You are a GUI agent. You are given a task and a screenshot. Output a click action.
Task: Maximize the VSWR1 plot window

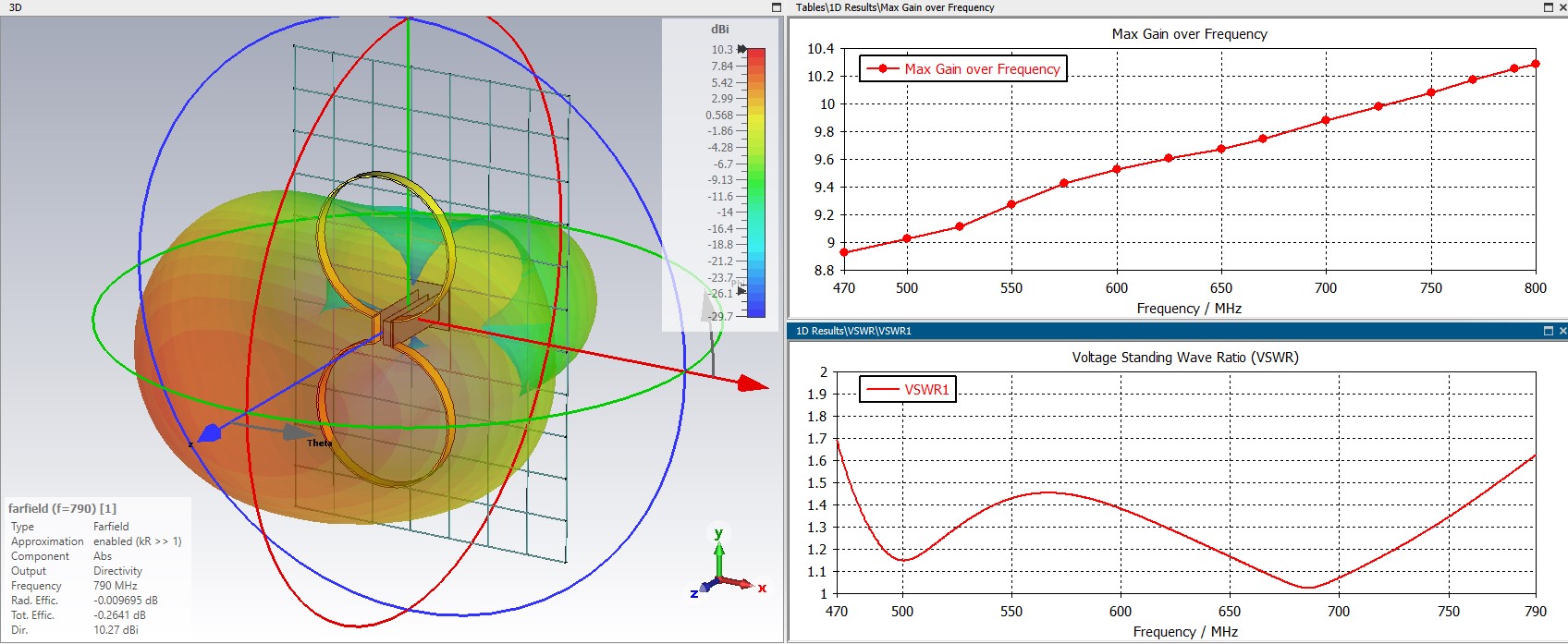[1549, 331]
